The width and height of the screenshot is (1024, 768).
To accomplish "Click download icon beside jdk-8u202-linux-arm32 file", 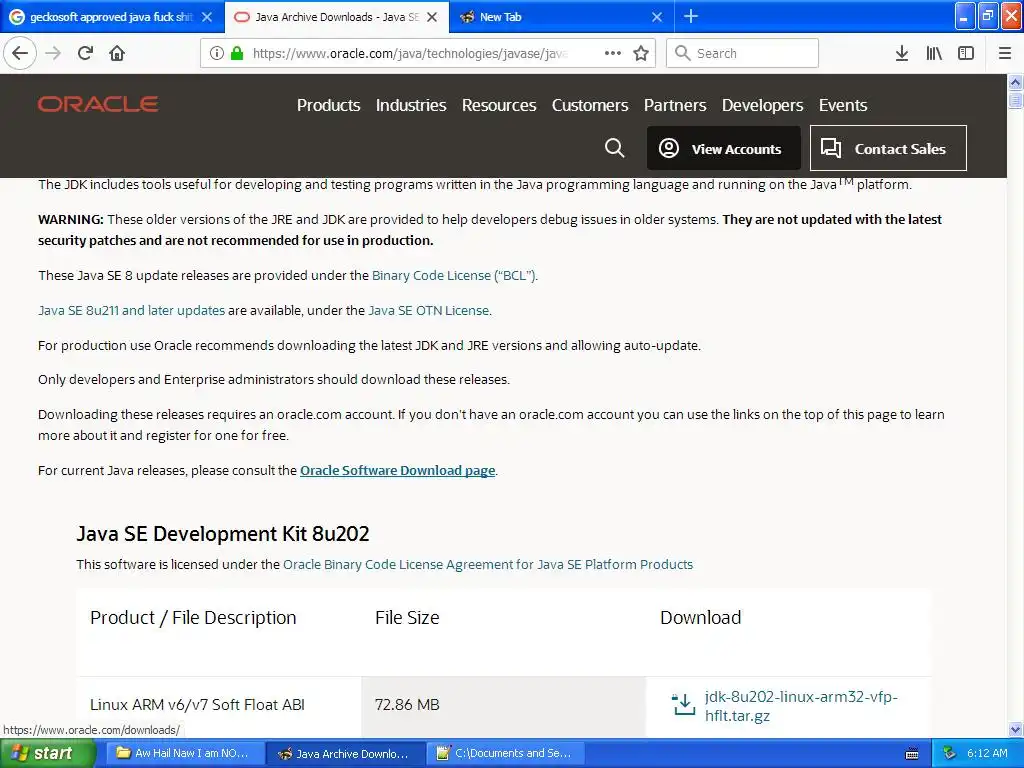I will 683,705.
